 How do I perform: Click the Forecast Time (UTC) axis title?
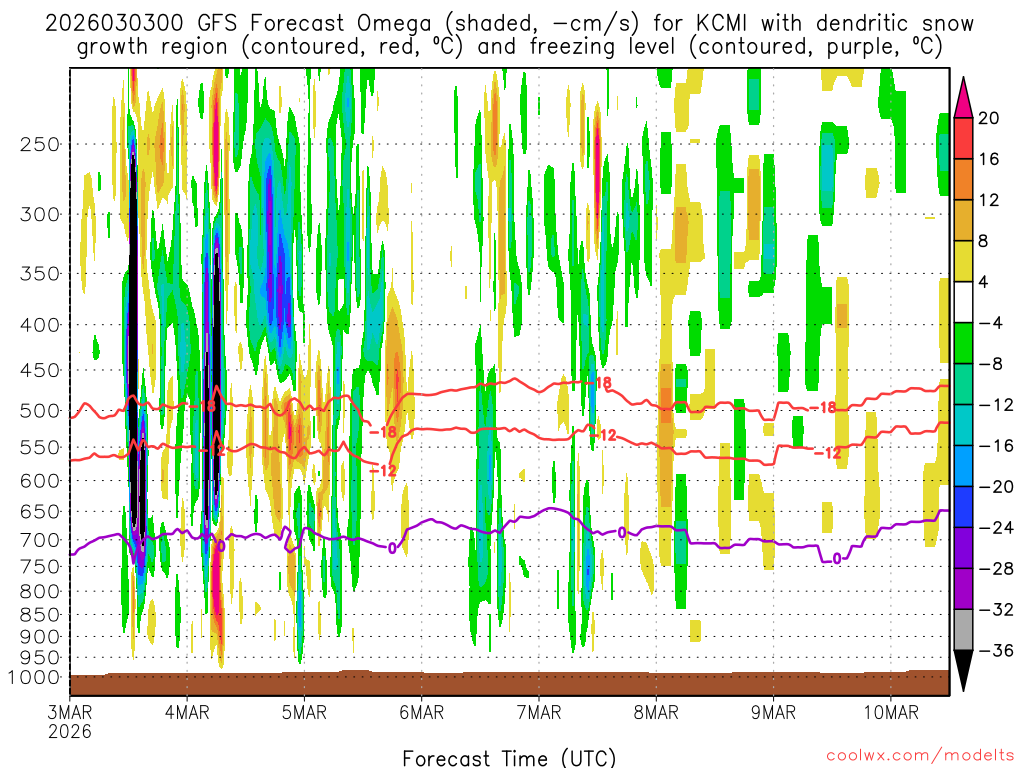pos(510,757)
